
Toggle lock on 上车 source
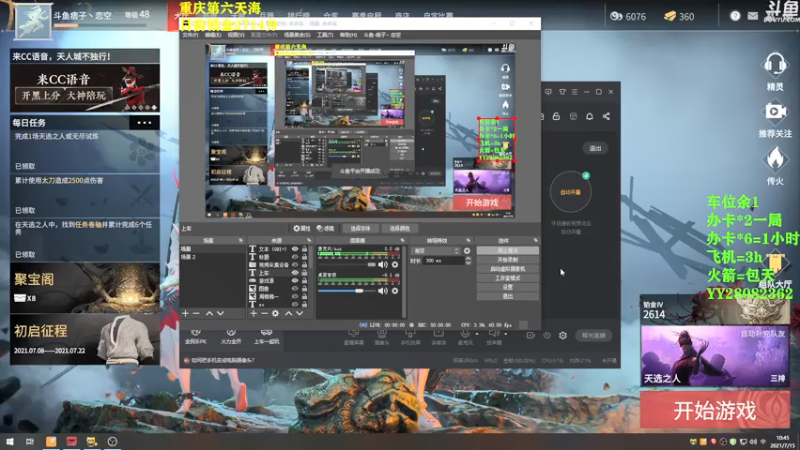click(x=305, y=273)
